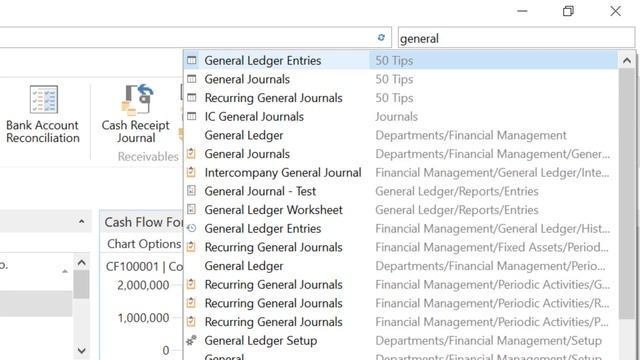
Task: Click task icon beside Recurring General Journals Periodic Activities/R
Action: (191, 303)
